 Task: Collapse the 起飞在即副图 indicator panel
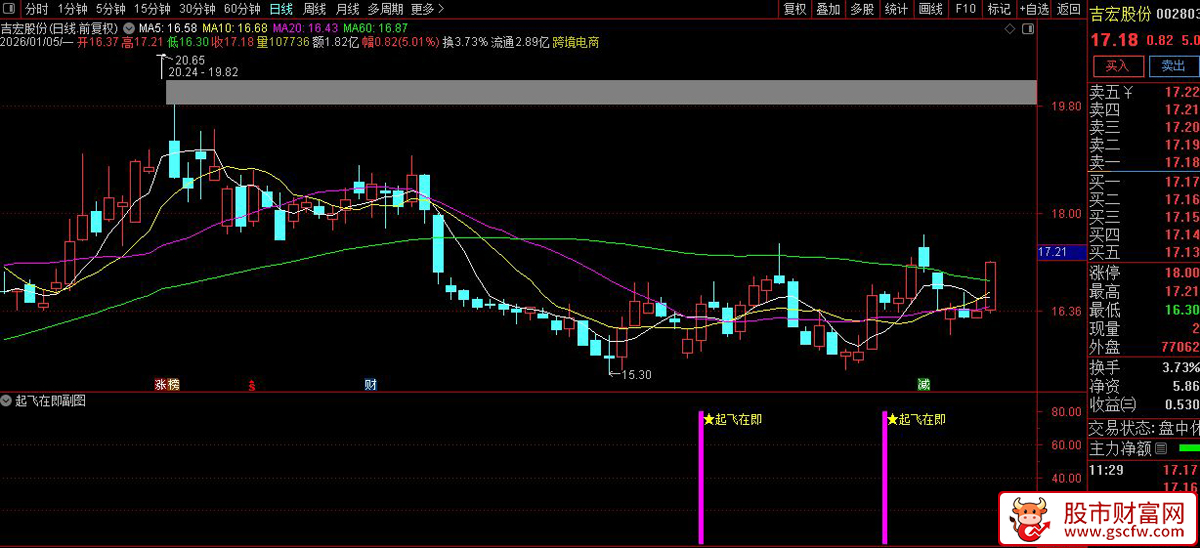click(7, 401)
